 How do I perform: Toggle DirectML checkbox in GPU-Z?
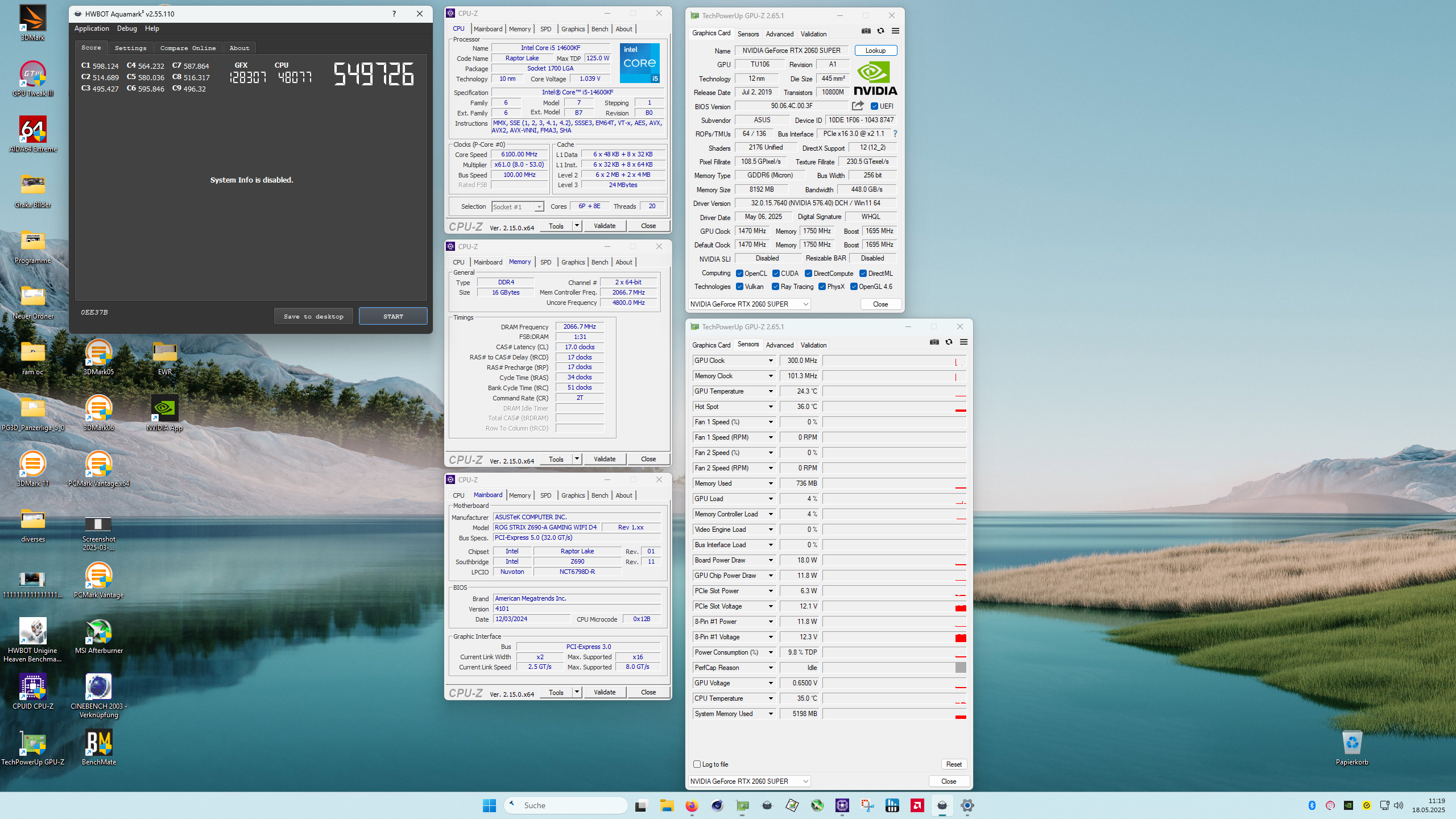[x=863, y=274]
